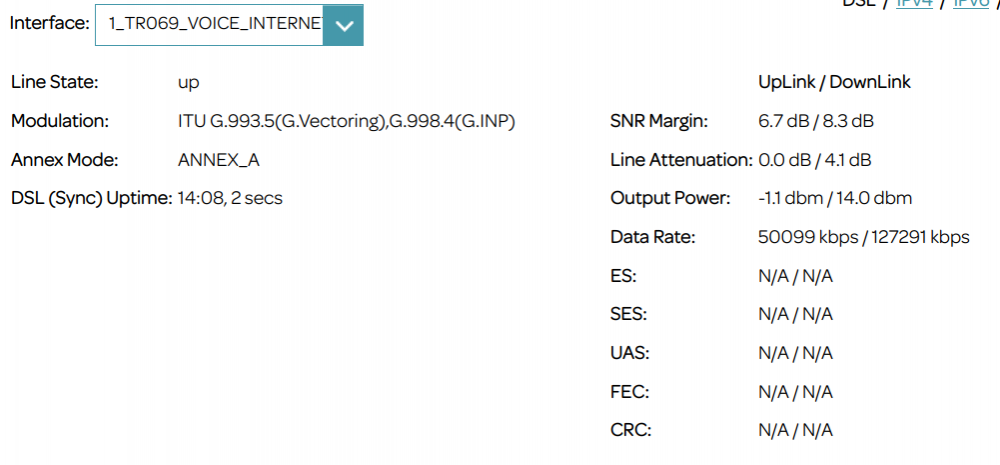
Task: Click the Line Attenuation value
Action: 814,159
